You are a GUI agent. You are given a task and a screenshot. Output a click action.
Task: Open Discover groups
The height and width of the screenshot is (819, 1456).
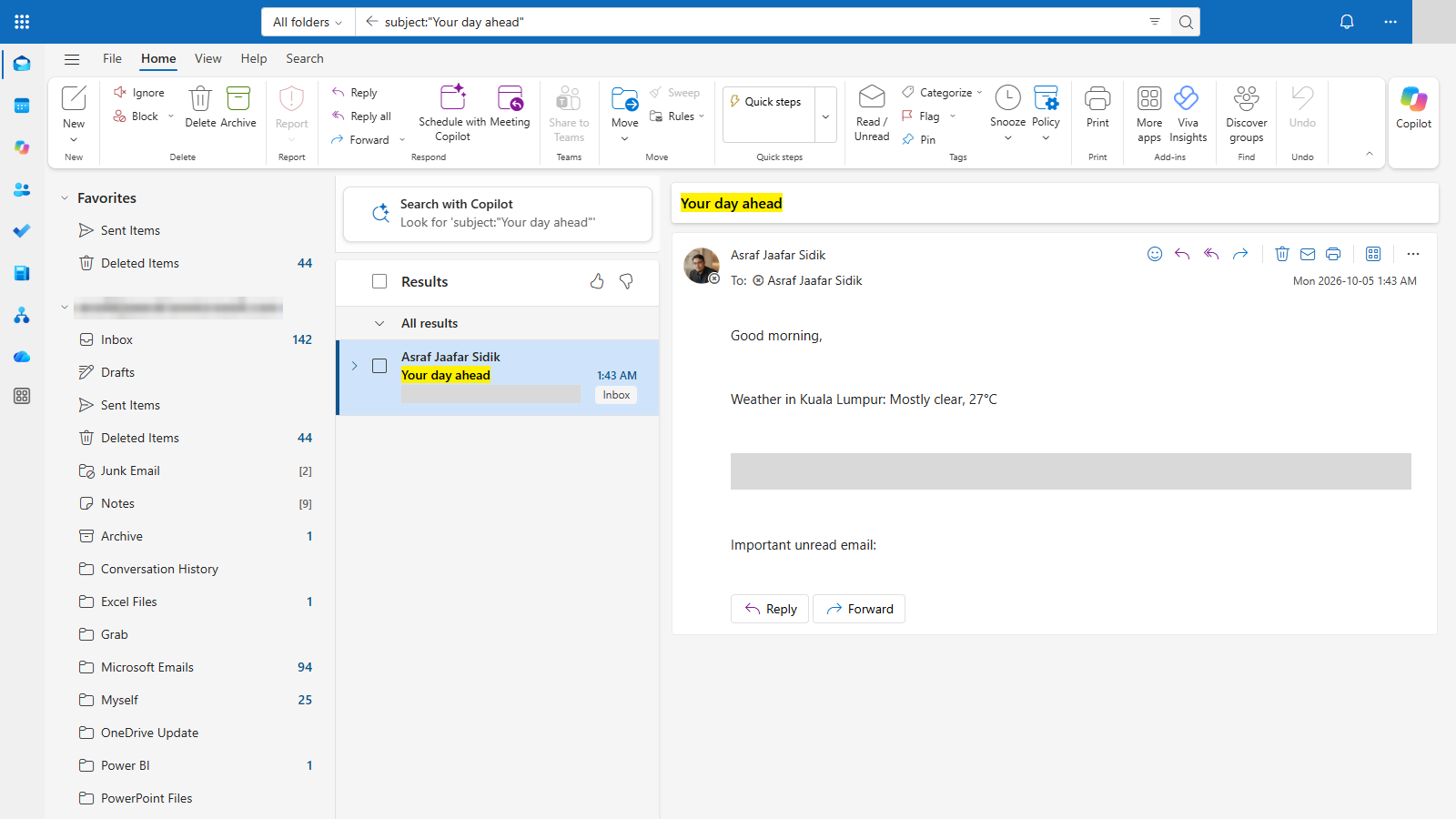click(1246, 113)
